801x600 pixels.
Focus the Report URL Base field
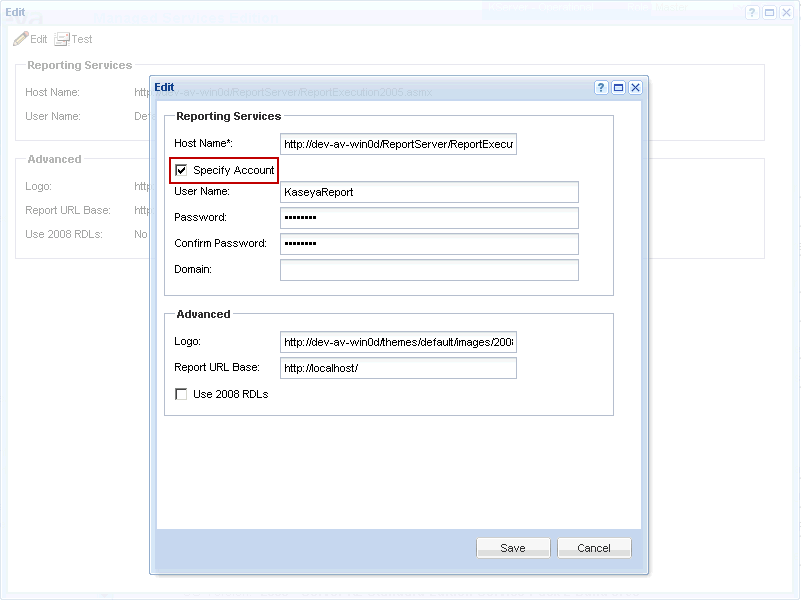(x=398, y=368)
